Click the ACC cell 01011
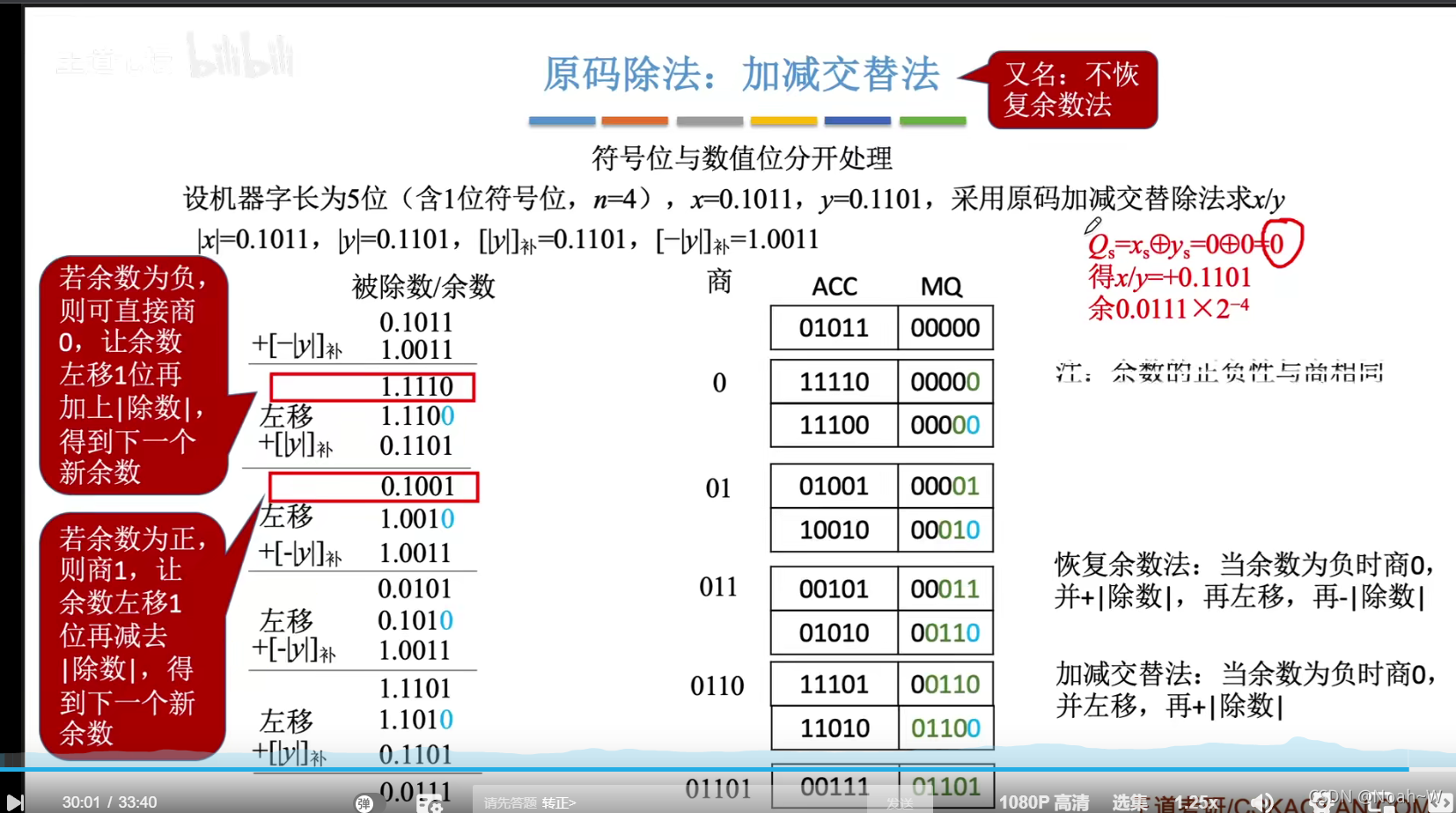 click(x=834, y=328)
